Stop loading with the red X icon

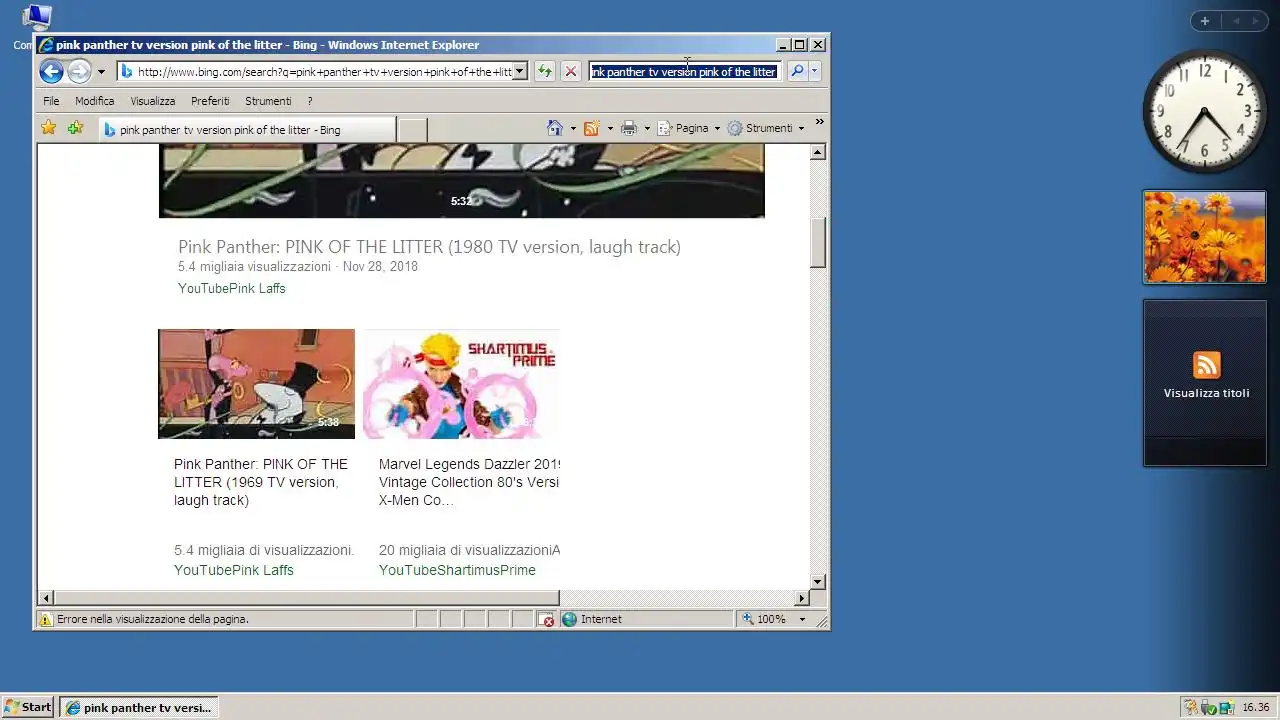click(x=571, y=71)
